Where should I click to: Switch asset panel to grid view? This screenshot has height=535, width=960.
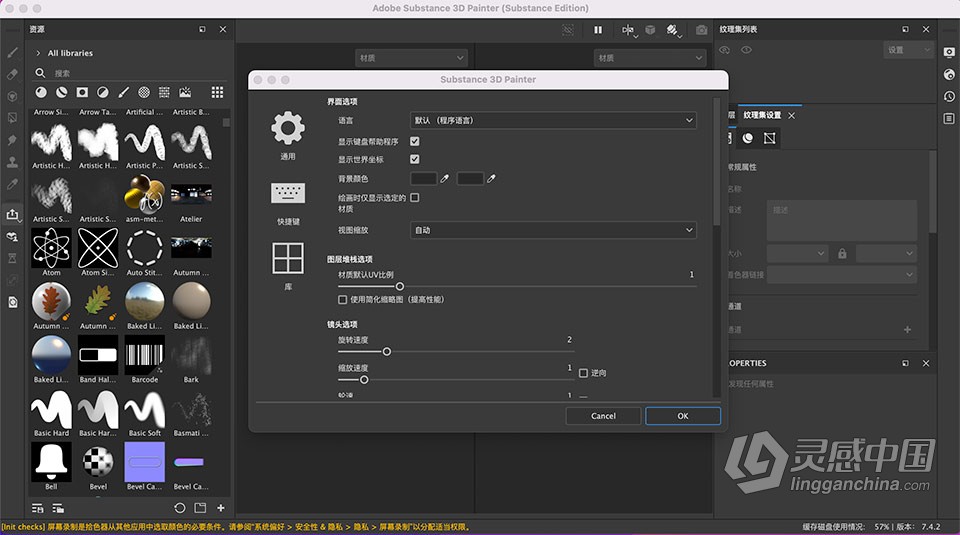pos(217,92)
